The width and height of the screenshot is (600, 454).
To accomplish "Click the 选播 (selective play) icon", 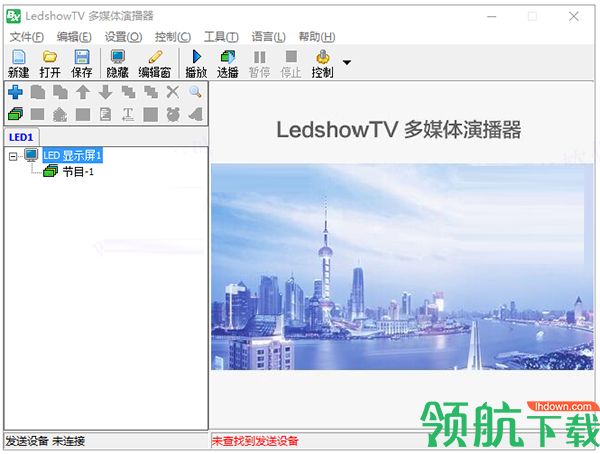I will pyautogui.click(x=228, y=64).
